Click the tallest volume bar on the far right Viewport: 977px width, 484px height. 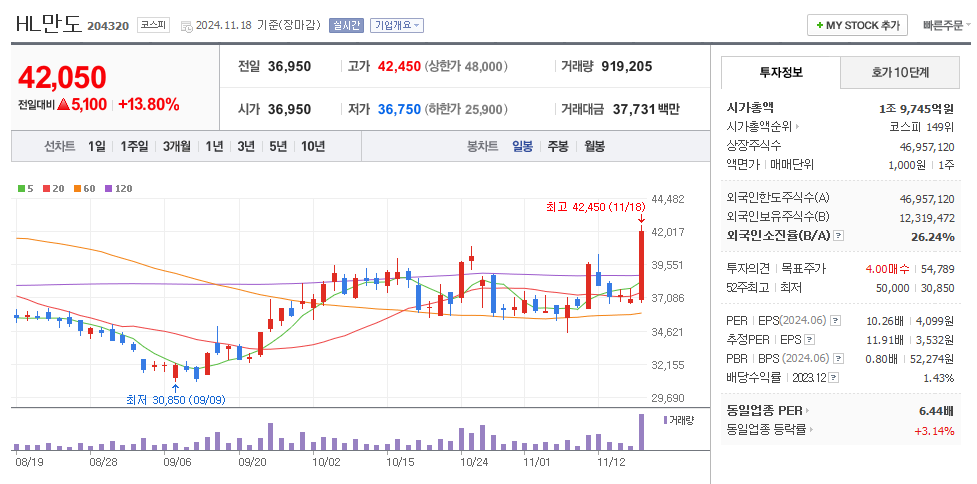click(x=641, y=432)
